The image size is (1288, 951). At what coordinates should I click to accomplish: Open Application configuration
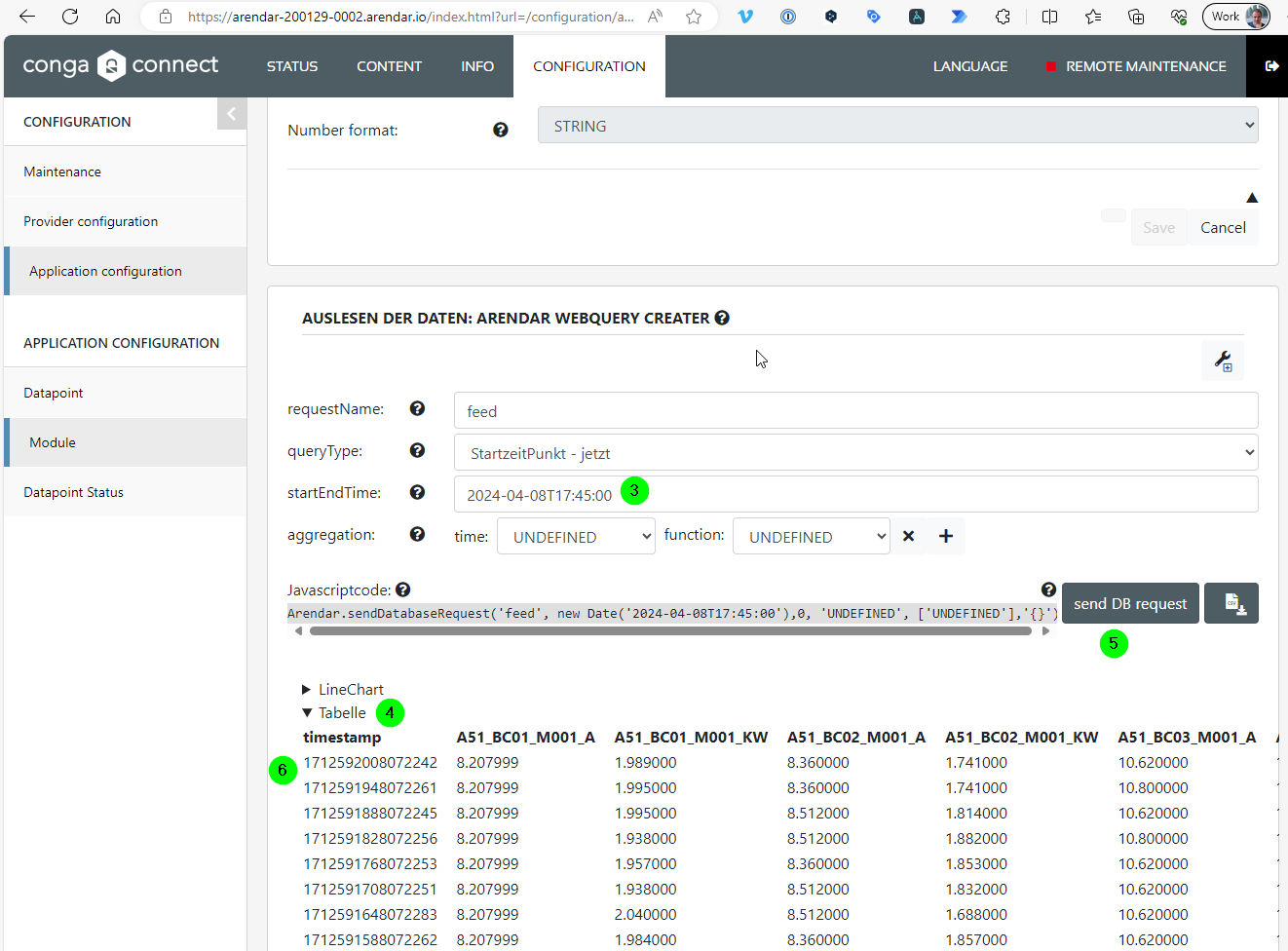[x=125, y=271]
